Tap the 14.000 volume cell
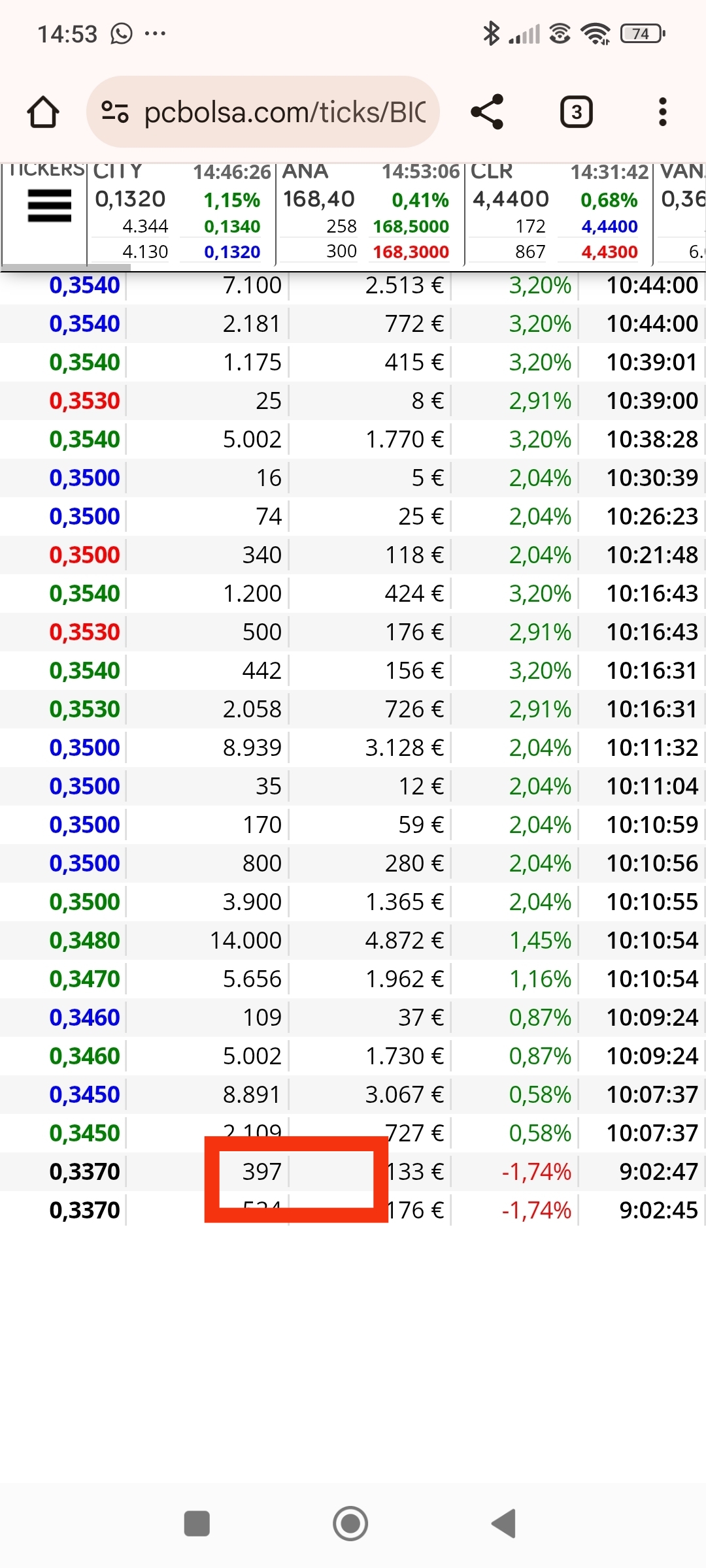 click(x=246, y=940)
